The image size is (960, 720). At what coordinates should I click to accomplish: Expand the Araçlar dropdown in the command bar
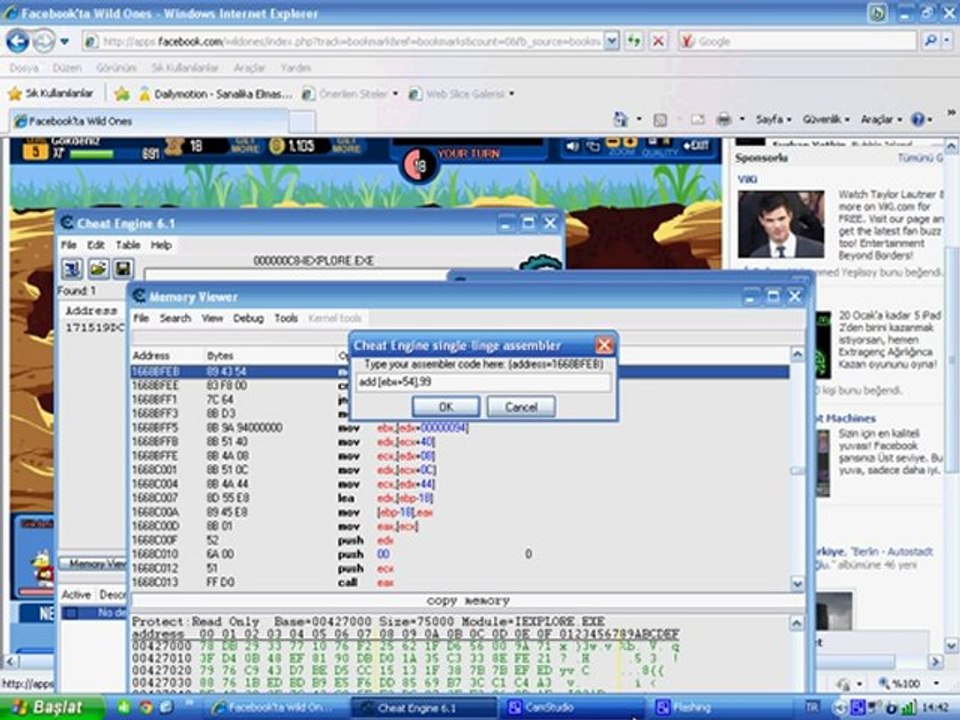tap(880, 119)
